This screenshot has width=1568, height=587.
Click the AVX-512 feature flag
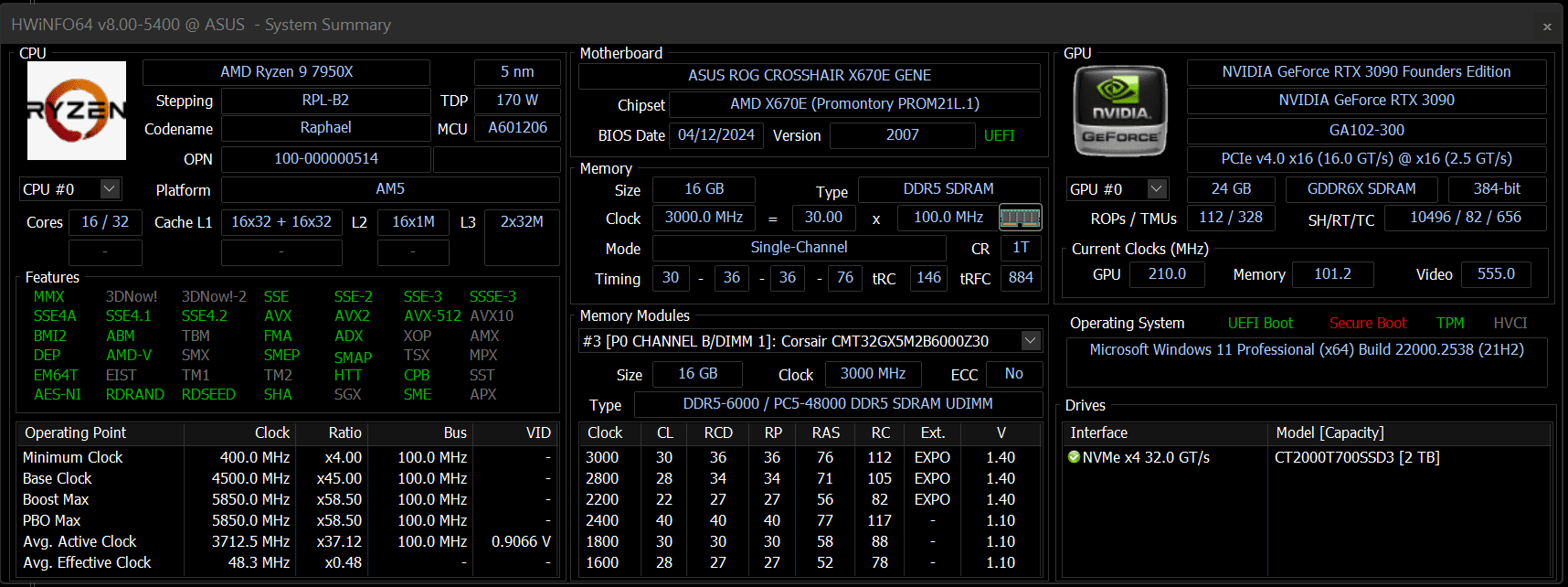[x=432, y=315]
